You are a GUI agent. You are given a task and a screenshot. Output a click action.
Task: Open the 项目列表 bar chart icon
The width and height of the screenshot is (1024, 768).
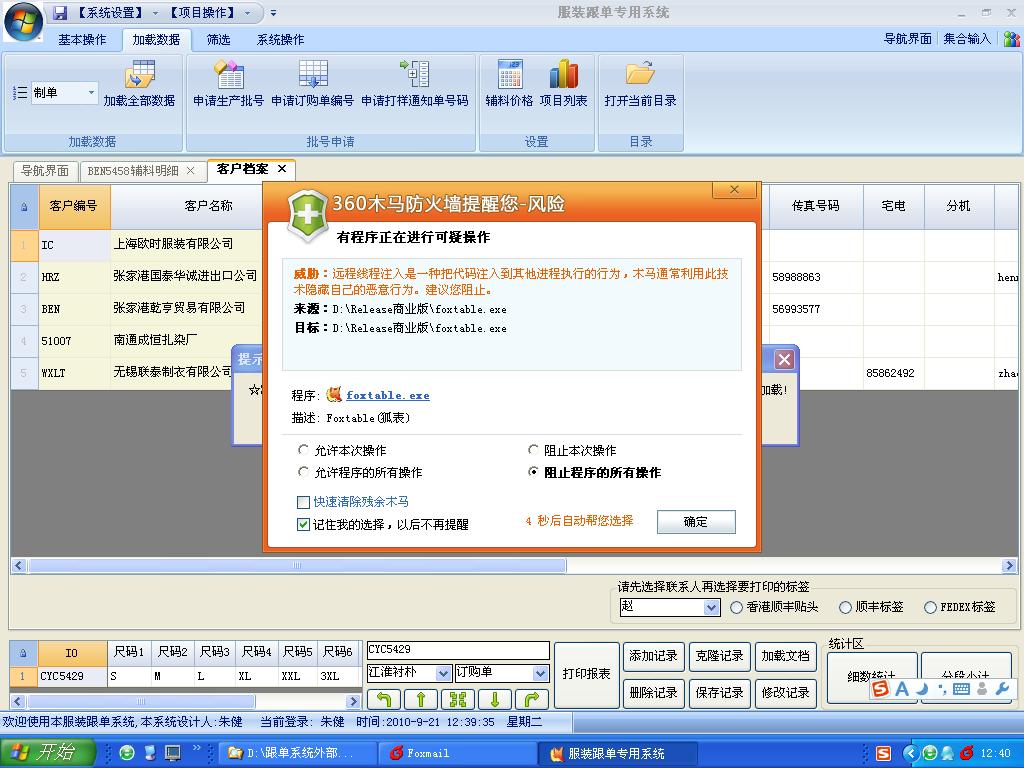564,74
